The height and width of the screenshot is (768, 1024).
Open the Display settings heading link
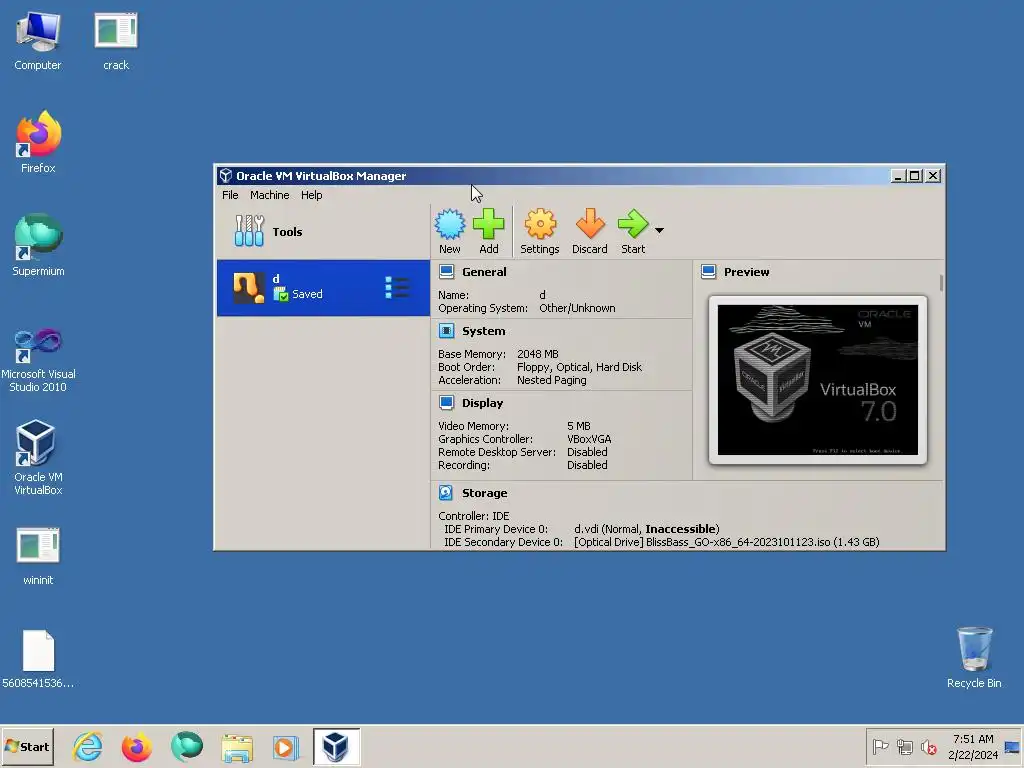pyautogui.click(x=482, y=403)
